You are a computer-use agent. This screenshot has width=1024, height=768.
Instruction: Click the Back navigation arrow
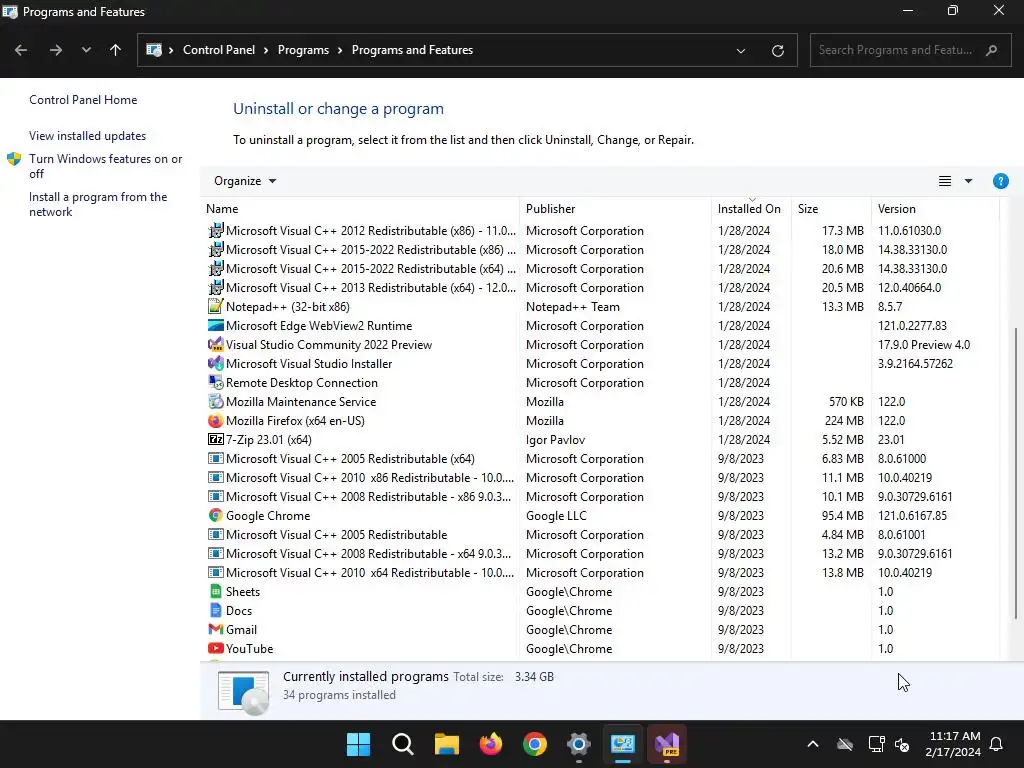click(x=21, y=50)
